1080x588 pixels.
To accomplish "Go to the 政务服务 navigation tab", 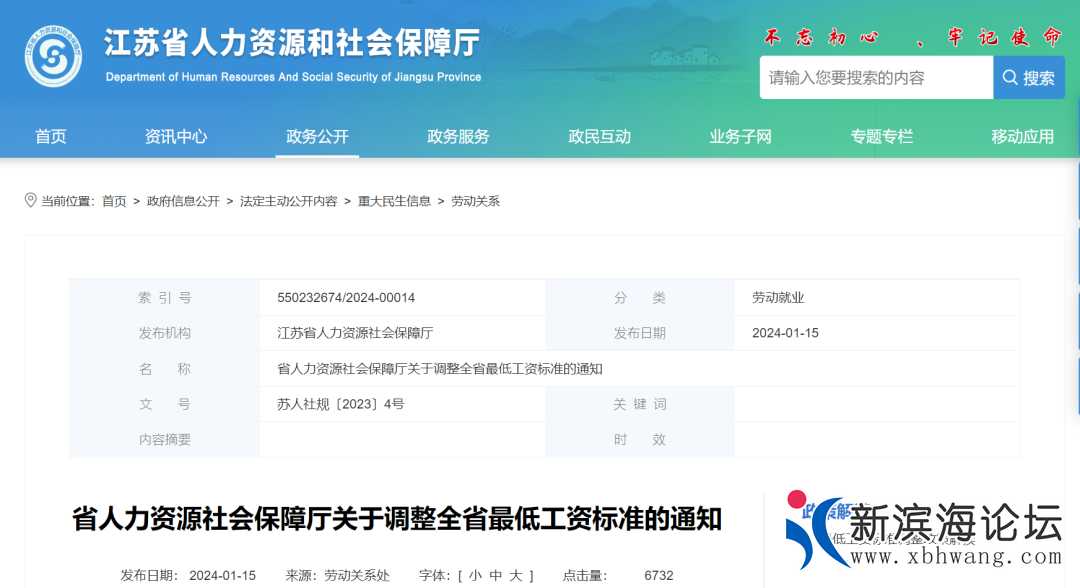I will tap(458, 137).
